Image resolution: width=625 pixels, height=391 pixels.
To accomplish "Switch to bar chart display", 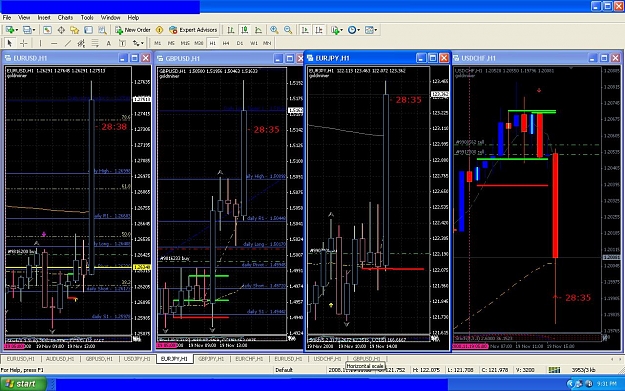I will click(x=231, y=30).
